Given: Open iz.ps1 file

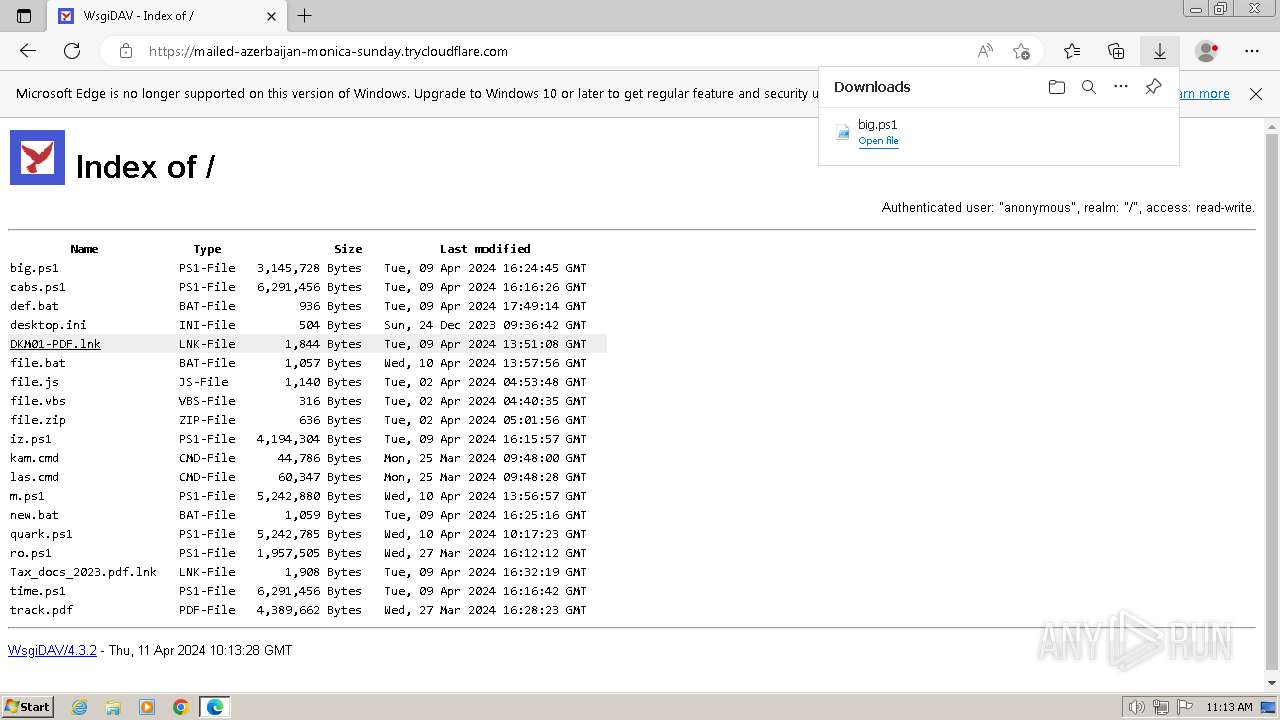Looking at the screenshot, I should pos(31,439).
